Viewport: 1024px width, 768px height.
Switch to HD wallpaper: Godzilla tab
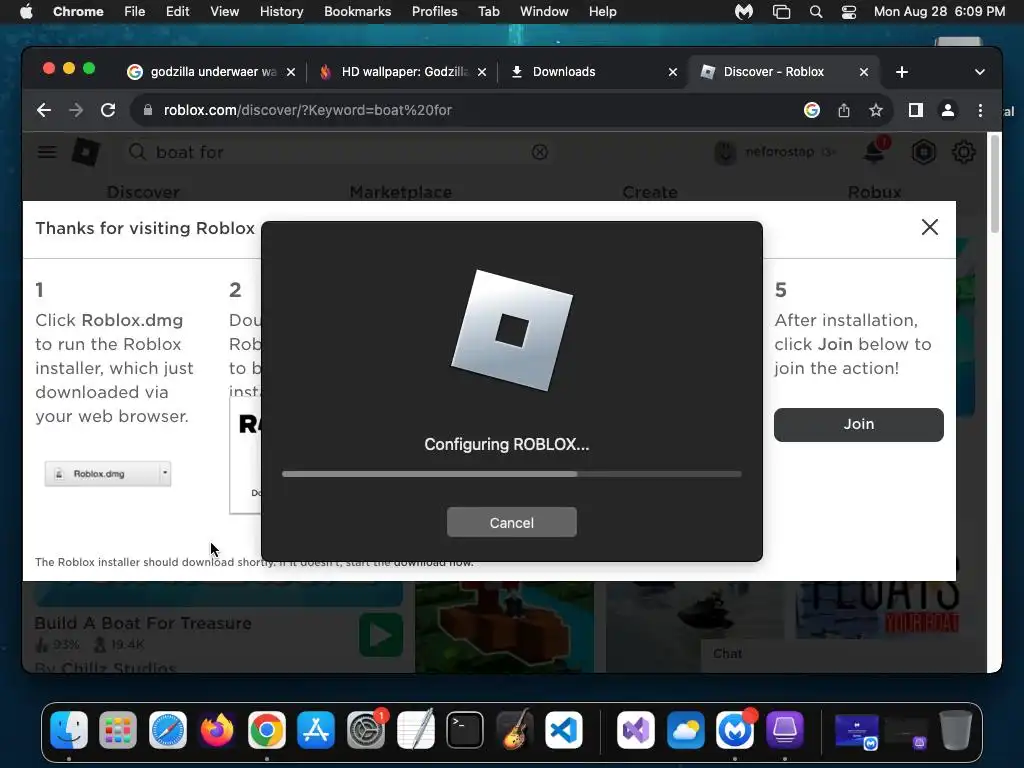coord(404,72)
